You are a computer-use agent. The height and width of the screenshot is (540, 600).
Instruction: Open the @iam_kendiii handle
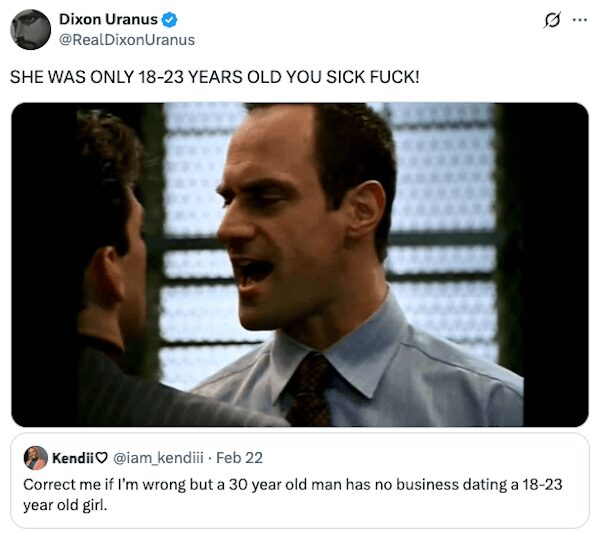click(x=158, y=458)
